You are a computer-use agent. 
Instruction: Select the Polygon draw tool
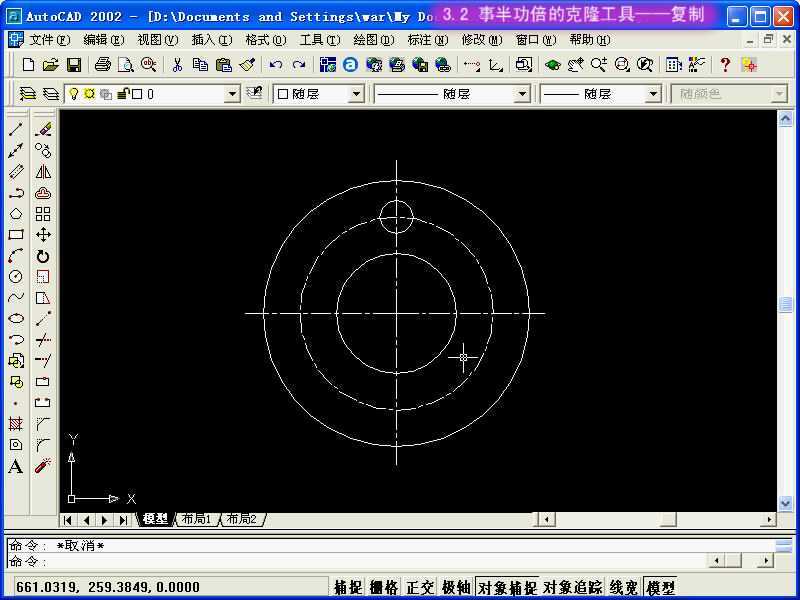pos(16,214)
